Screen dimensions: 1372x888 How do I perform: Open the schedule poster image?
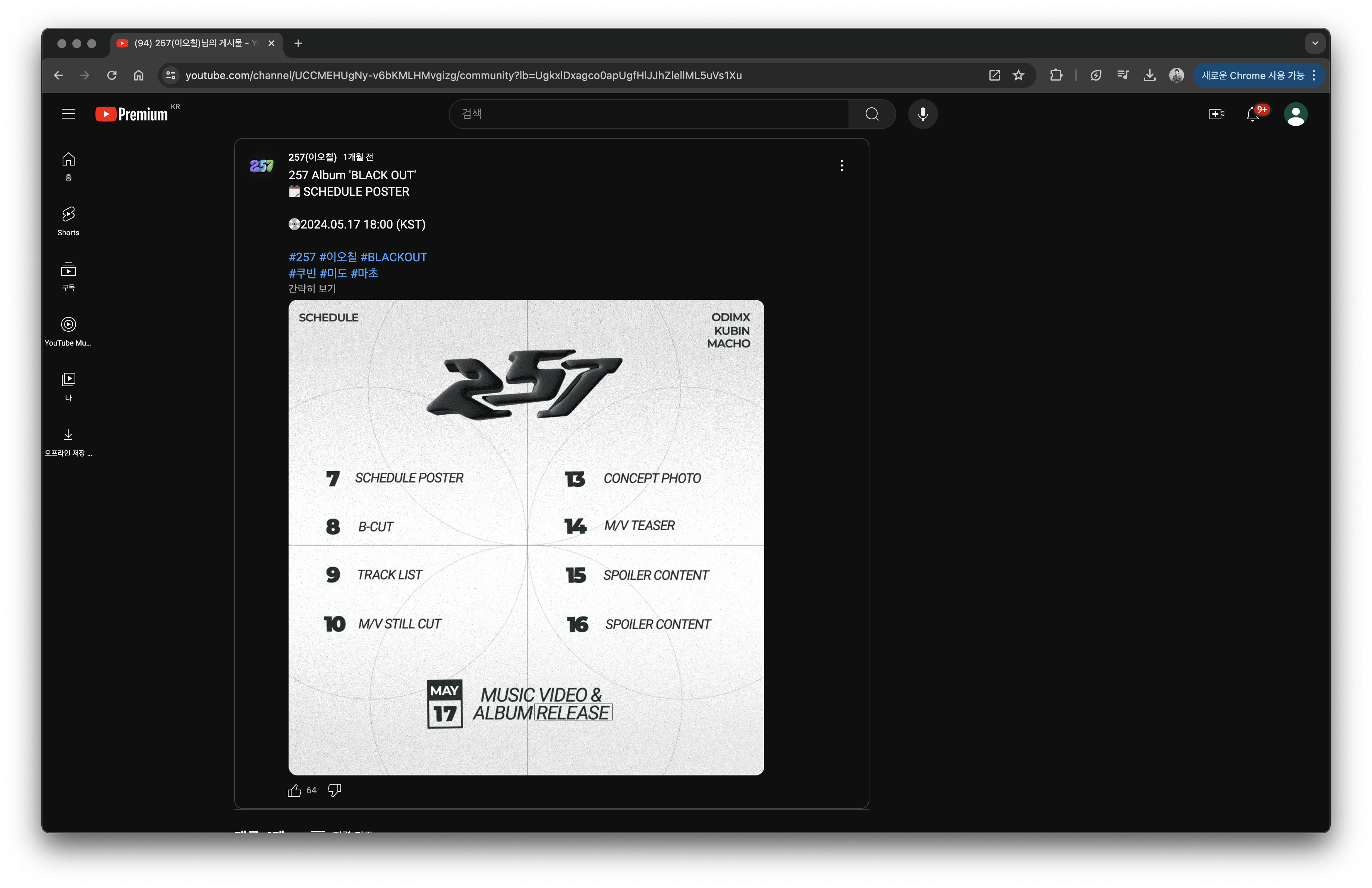coord(526,537)
